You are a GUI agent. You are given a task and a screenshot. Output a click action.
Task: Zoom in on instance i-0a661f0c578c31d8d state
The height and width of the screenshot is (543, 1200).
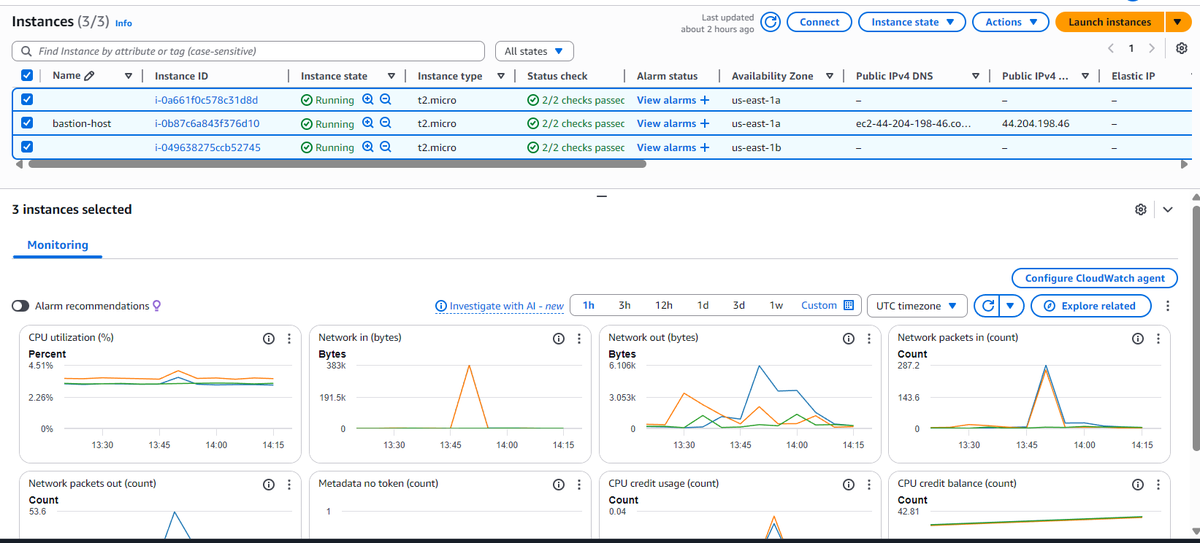click(x=368, y=100)
